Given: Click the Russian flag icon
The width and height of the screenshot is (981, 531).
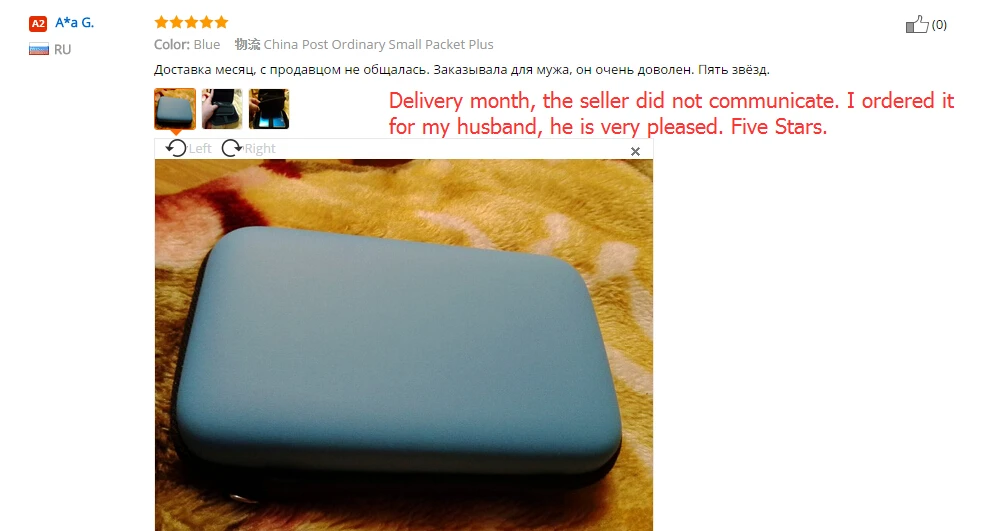Looking at the screenshot, I should tap(38, 49).
